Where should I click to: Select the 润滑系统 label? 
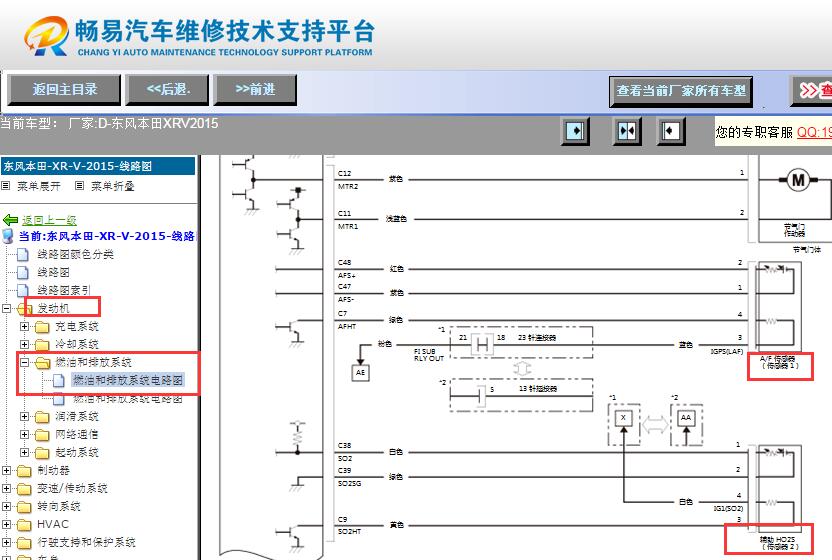pyautogui.click(x=77, y=417)
